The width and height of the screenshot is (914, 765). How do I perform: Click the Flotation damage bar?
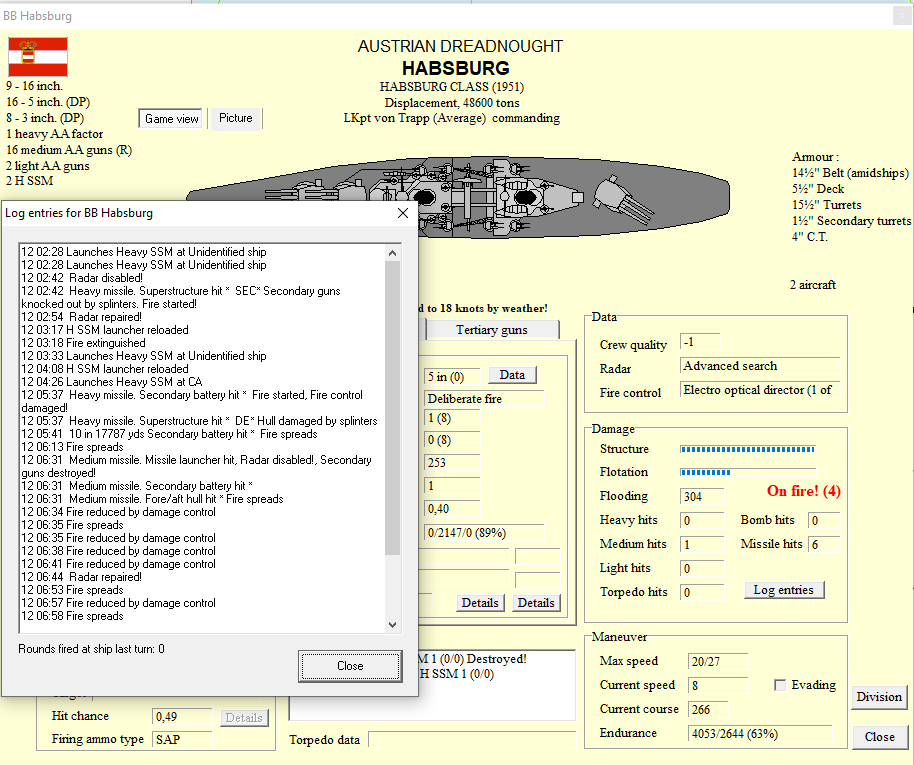coord(748,472)
